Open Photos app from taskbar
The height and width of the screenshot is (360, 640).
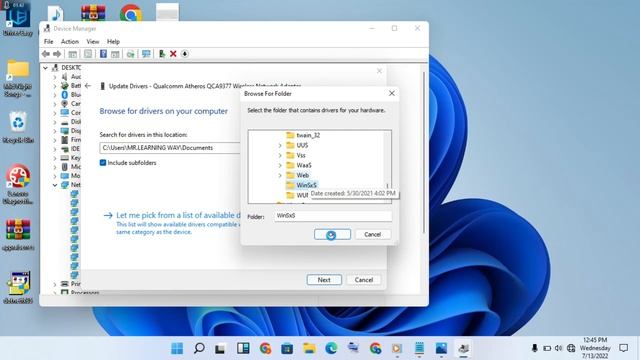click(x=441, y=348)
